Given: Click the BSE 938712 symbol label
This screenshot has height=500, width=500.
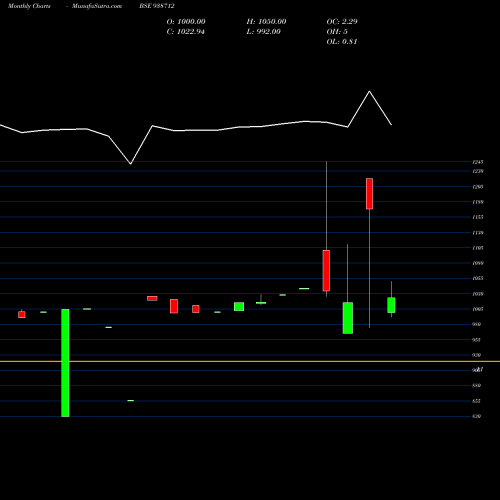Looking at the screenshot, I should 157,6.
